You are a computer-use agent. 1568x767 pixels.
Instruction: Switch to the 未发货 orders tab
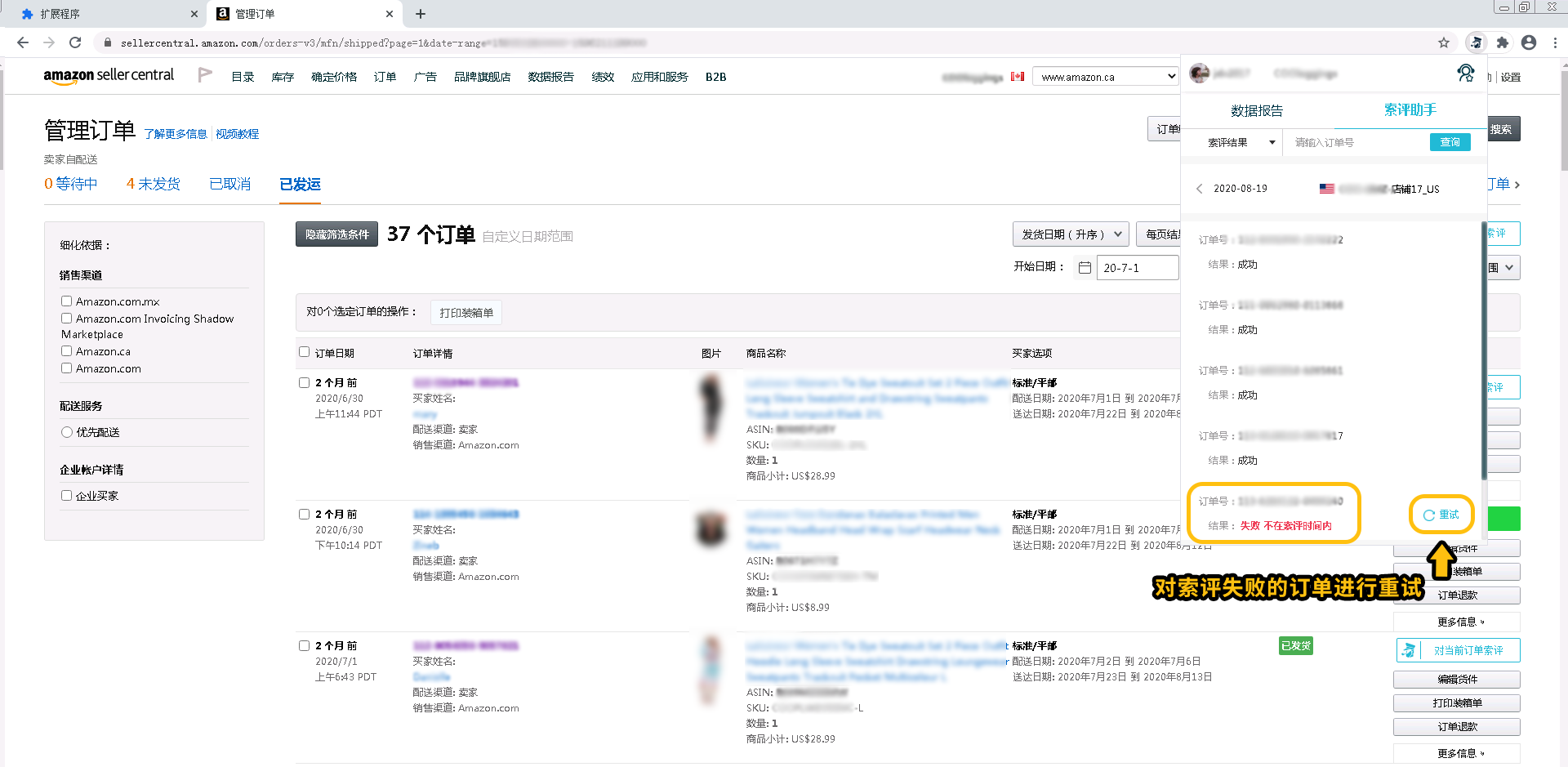(x=153, y=185)
